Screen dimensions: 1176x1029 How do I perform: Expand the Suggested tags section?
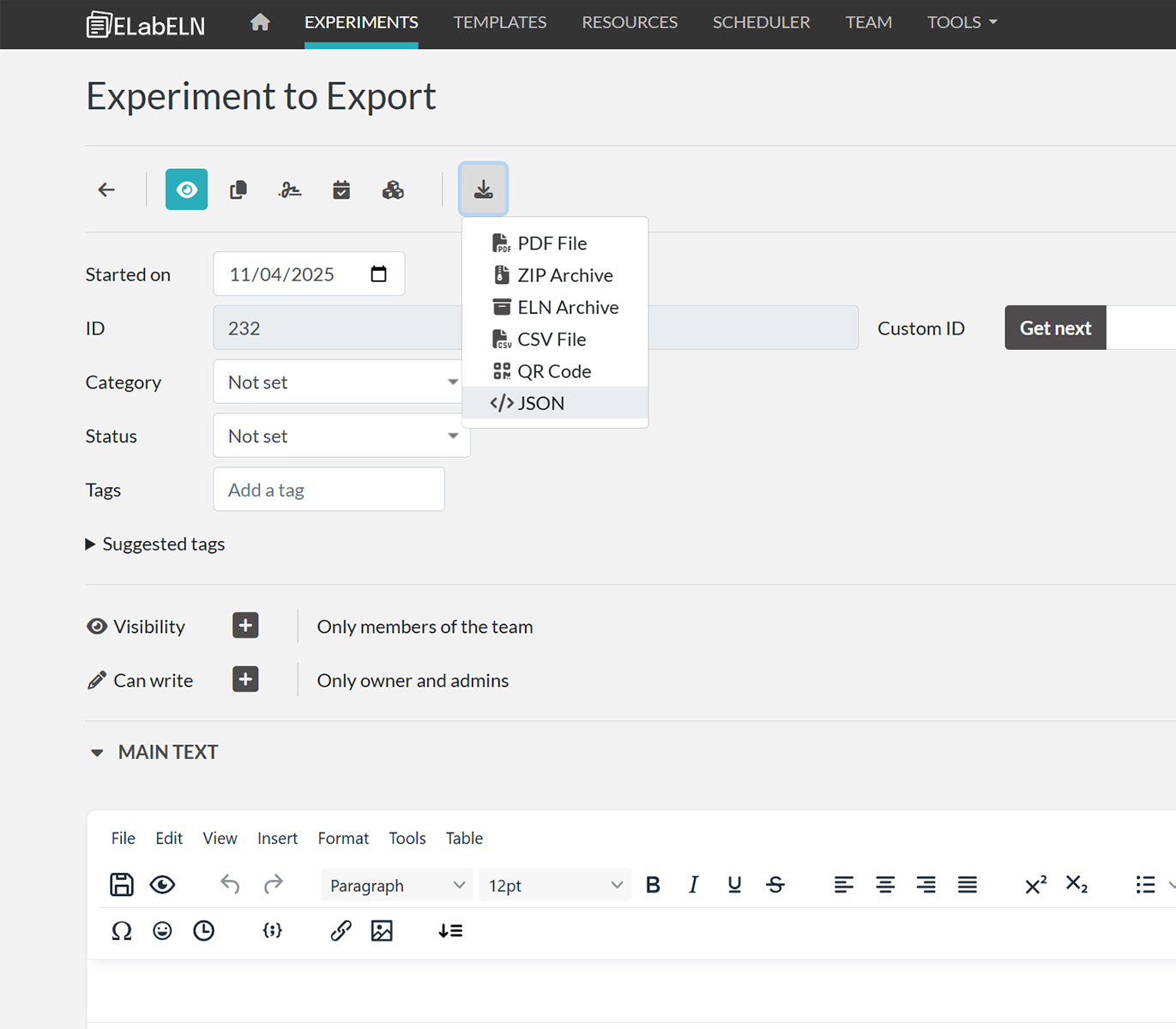[x=155, y=544]
